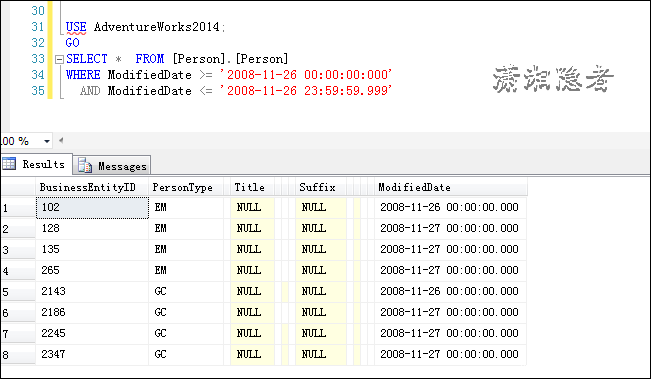Click the Suffix column header

321,187
